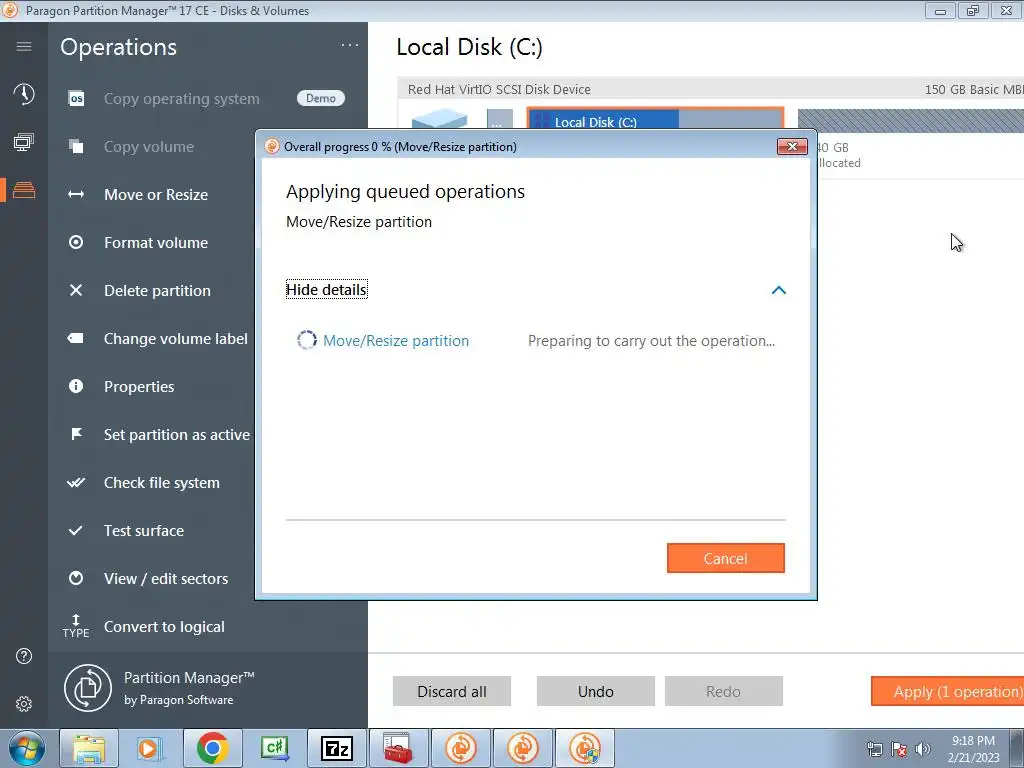Viewport: 1024px width, 768px height.
Task: Click the View / edit sectors icon
Action: 76,578
